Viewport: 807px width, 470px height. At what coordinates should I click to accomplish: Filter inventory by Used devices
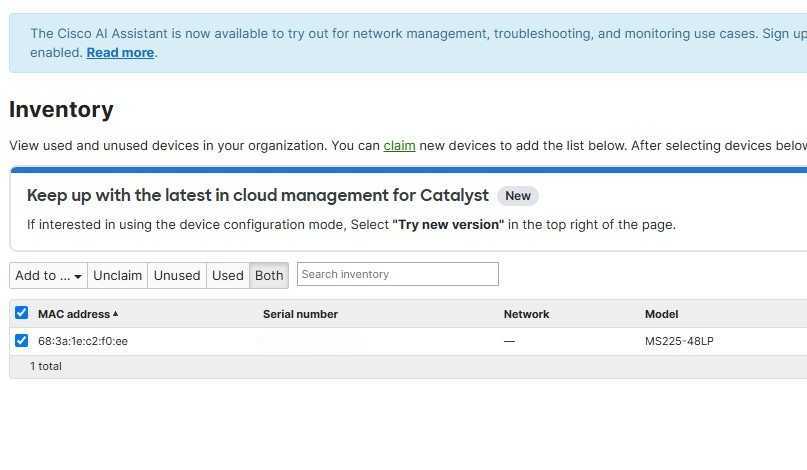coord(227,275)
